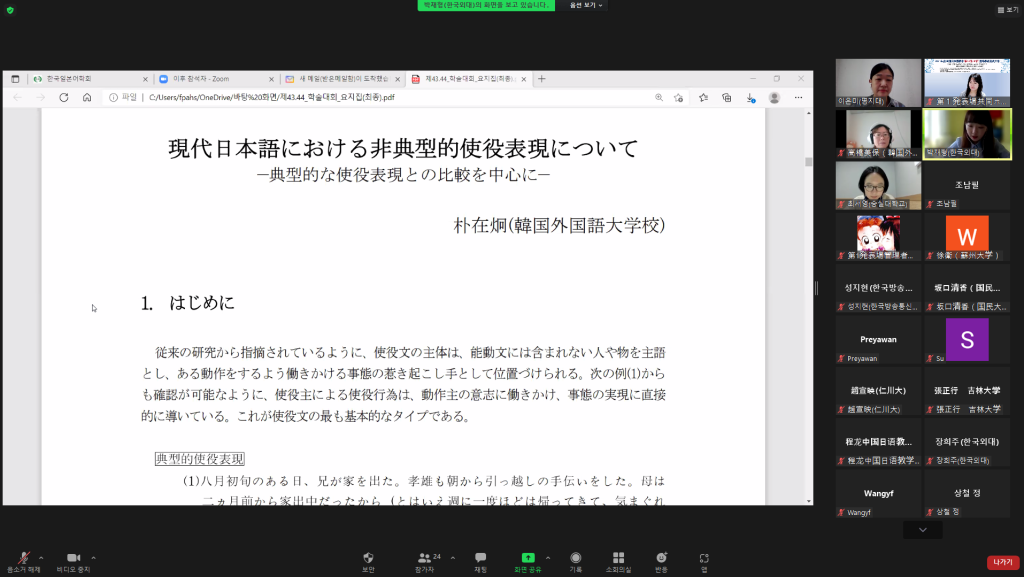Image resolution: width=1024 pixels, height=577 pixels.
Task: Click the boxed 典型的使役表現 label in PDF
Action: pos(200,459)
